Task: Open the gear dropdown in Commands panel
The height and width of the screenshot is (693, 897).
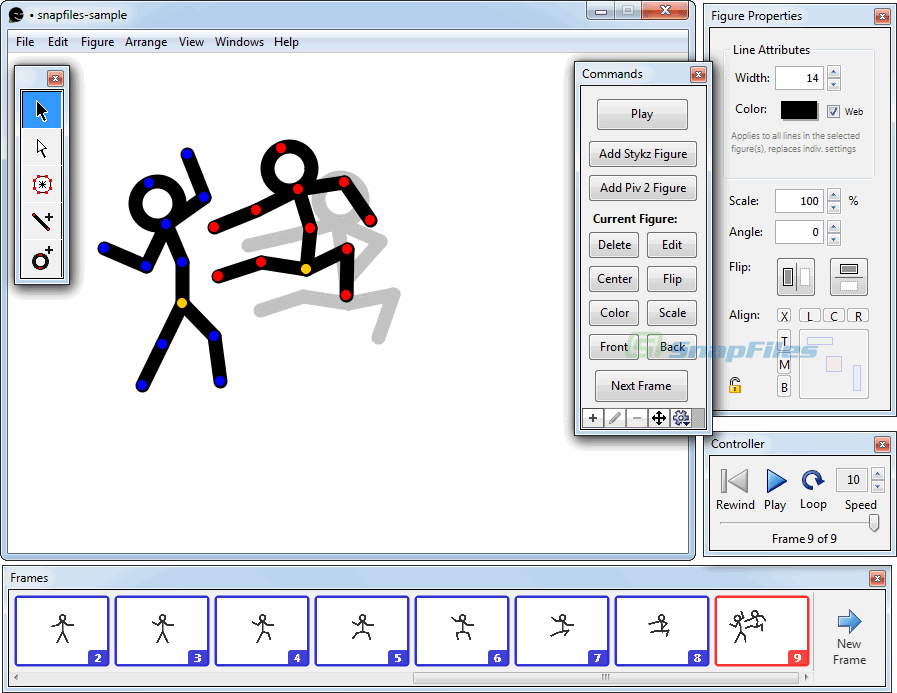Action: coord(681,417)
